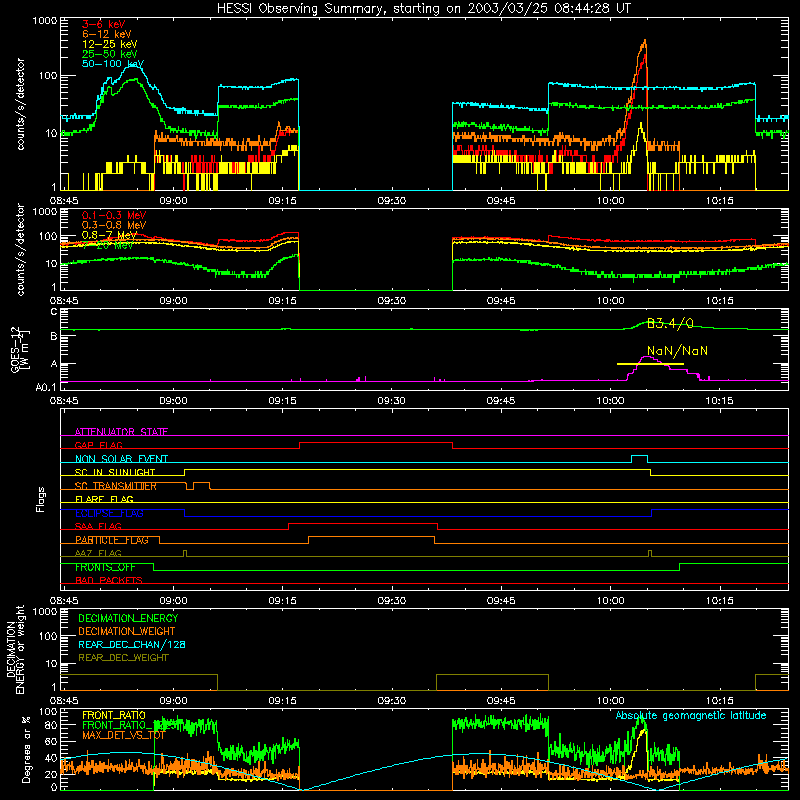Viewport: 800px width, 800px height.
Task: Select the FLARE_FLAG label
Action: [104, 499]
